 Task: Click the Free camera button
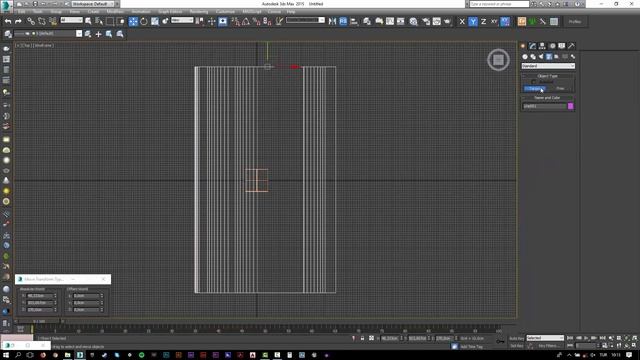560,88
